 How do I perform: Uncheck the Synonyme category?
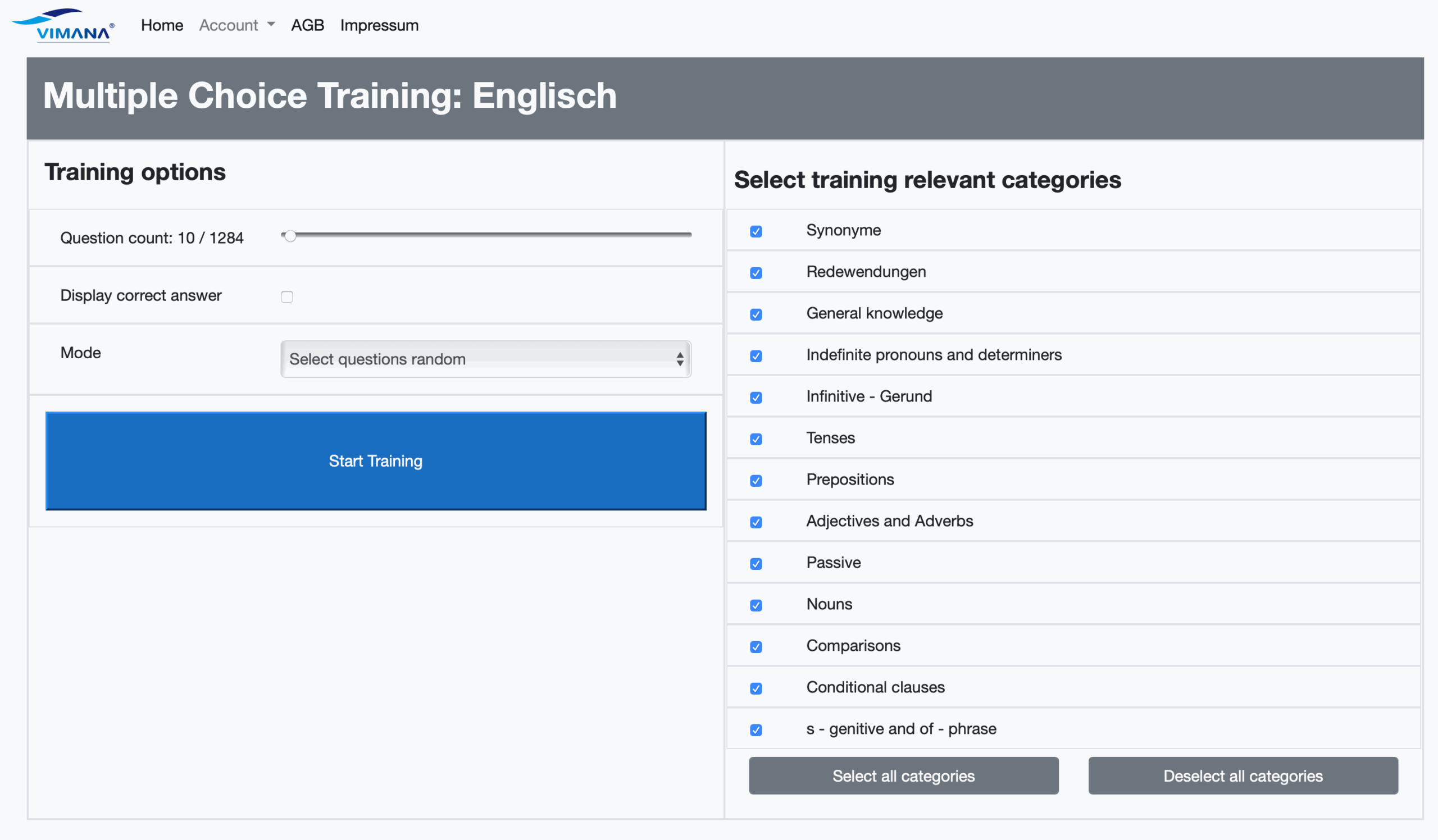click(756, 231)
